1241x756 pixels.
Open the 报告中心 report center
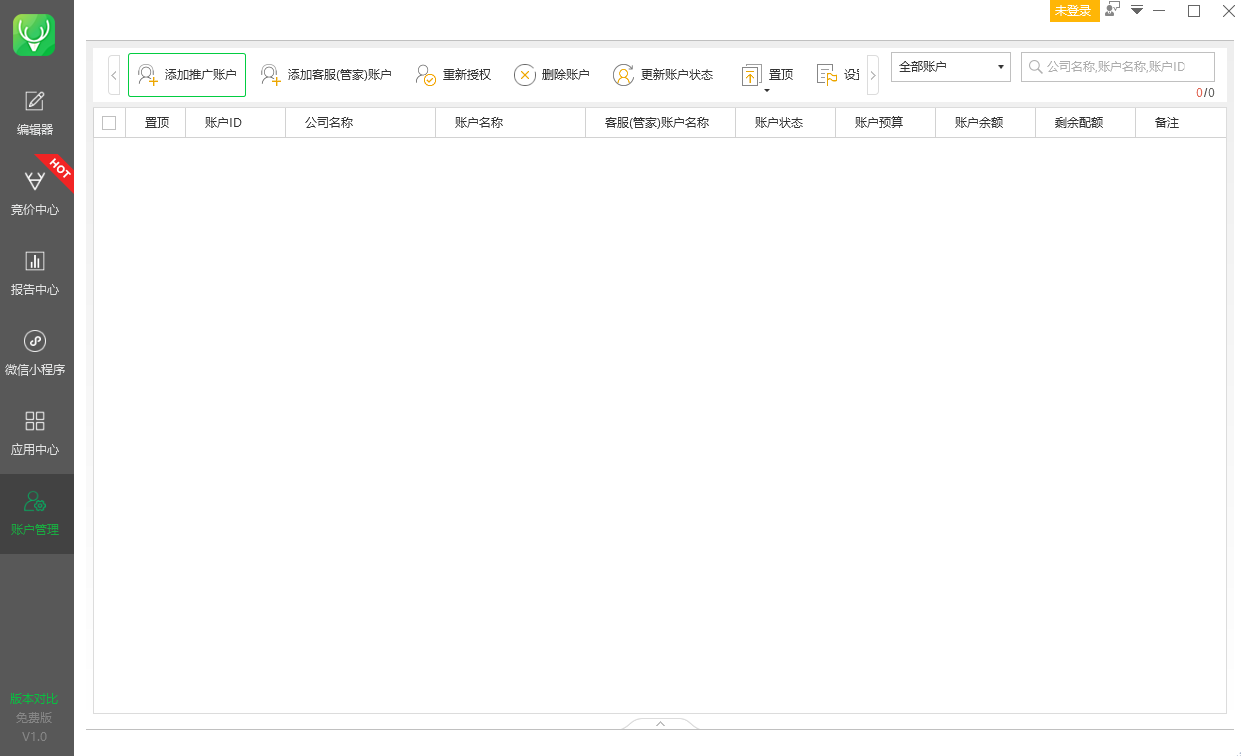(x=35, y=273)
